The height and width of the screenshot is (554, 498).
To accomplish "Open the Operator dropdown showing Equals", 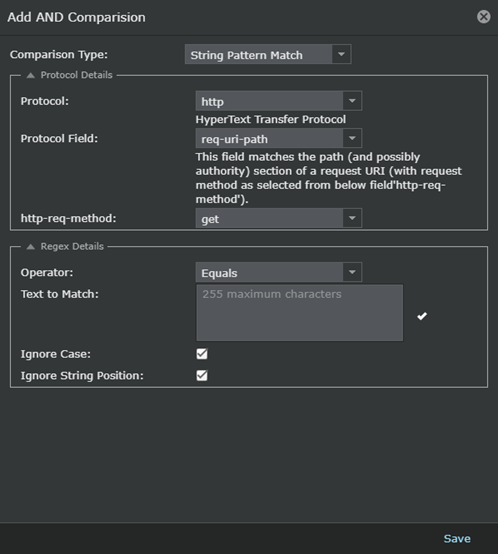I will 279,272.
